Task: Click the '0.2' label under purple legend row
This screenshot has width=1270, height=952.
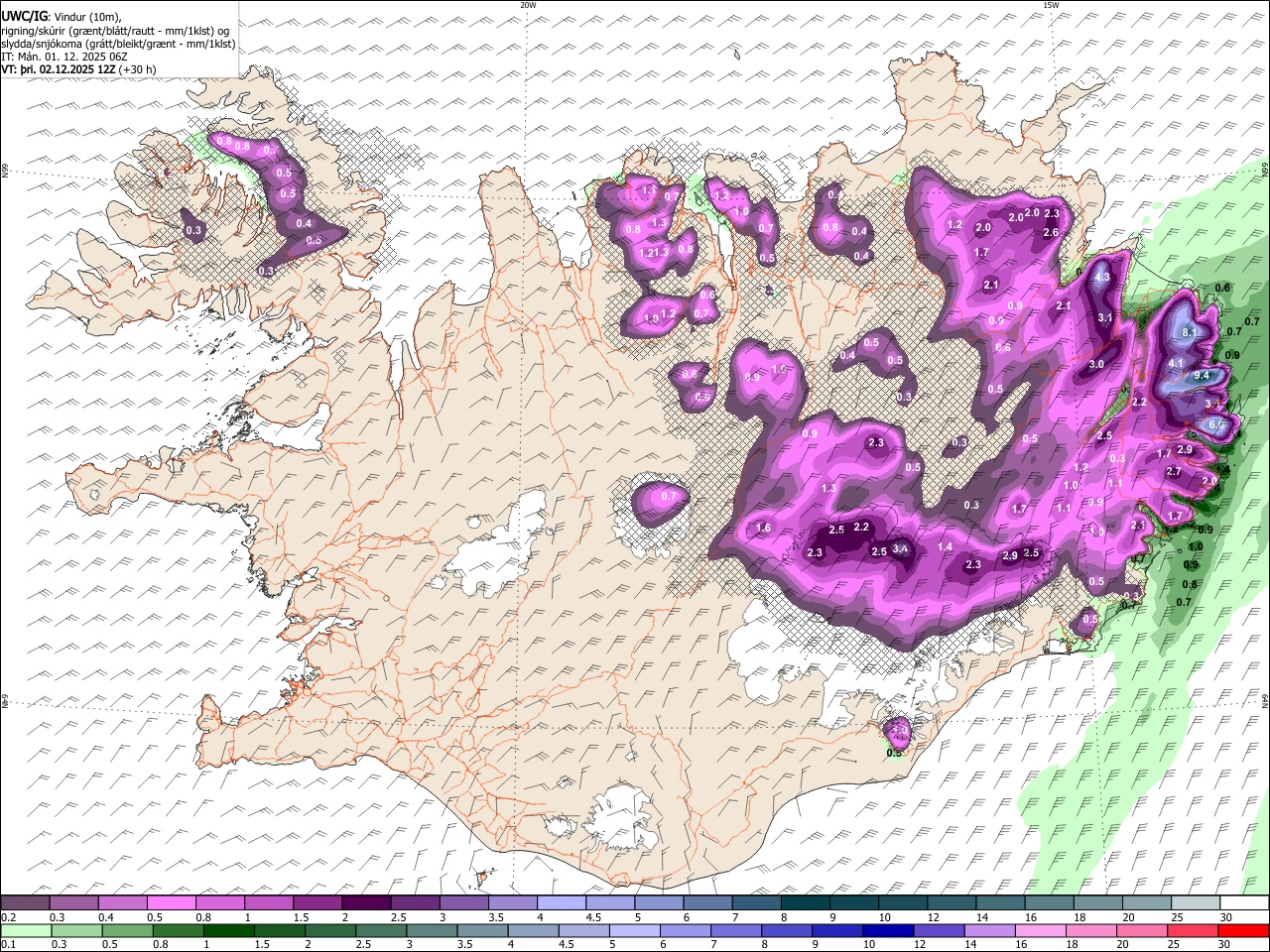Action: tap(7, 917)
